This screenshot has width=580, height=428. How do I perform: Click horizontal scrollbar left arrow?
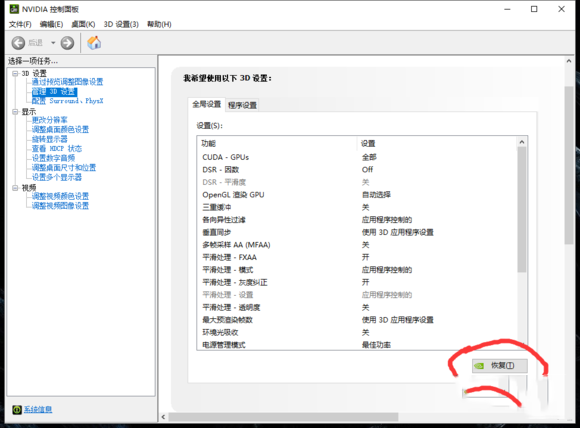163,417
